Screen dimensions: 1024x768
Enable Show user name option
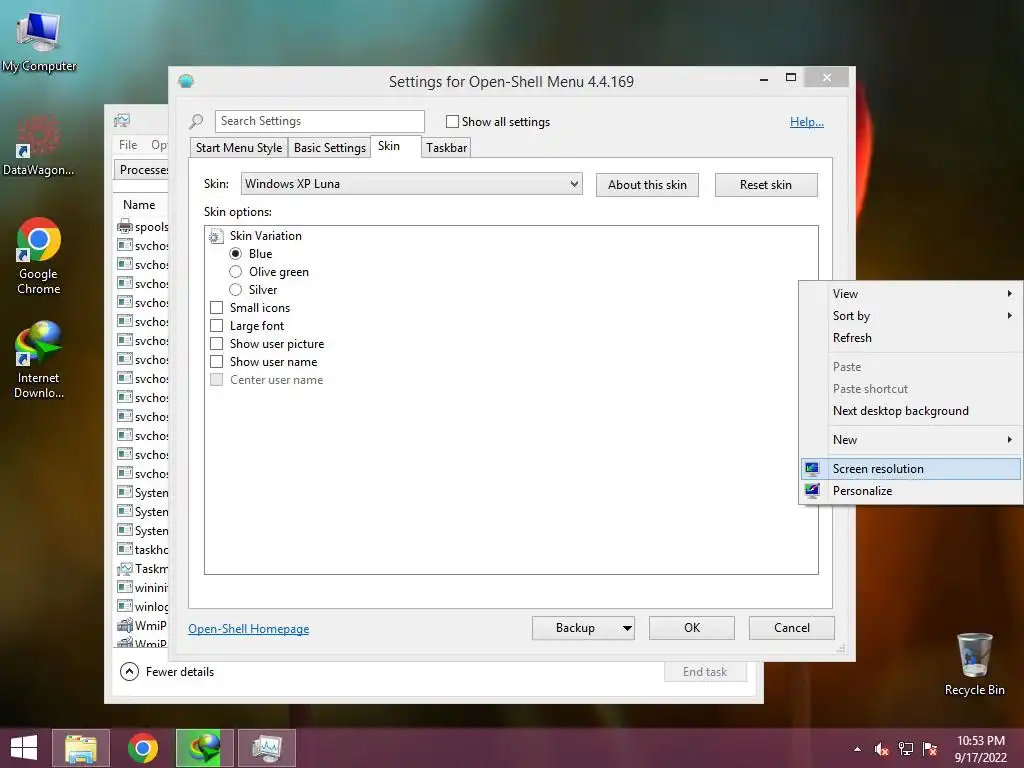[216, 361]
